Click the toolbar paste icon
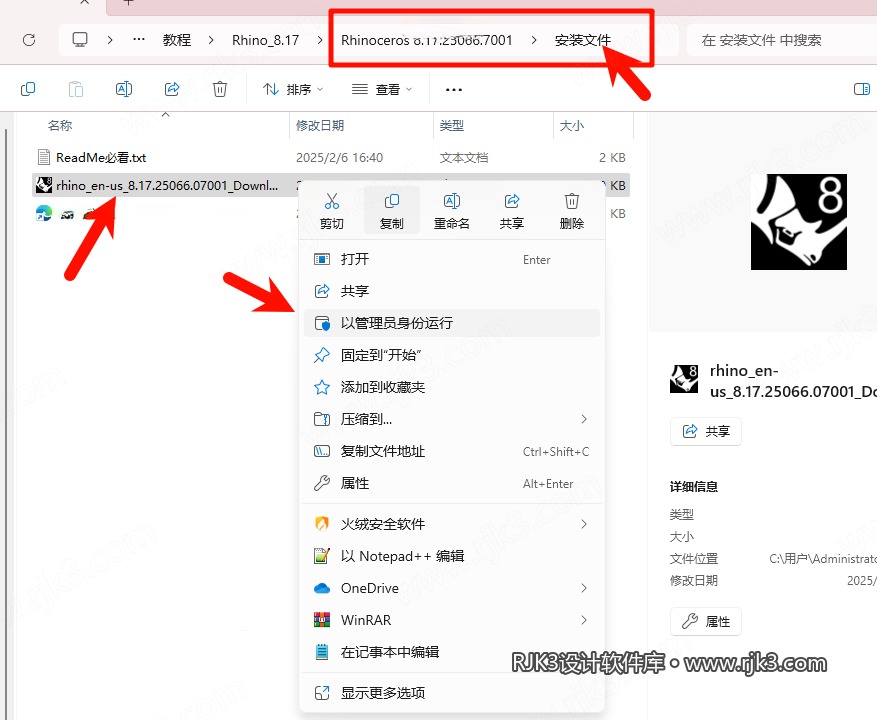The width and height of the screenshot is (877, 720). pos(76,89)
